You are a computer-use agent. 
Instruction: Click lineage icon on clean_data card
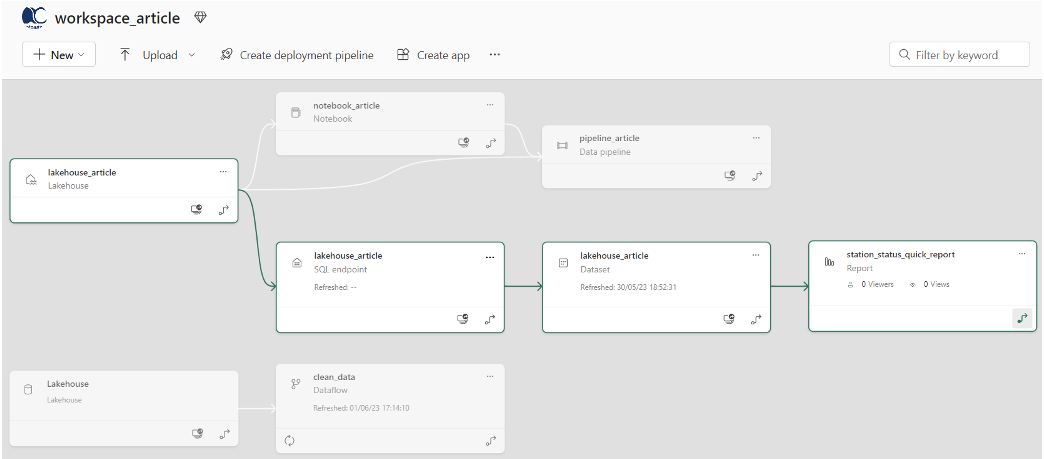point(490,440)
